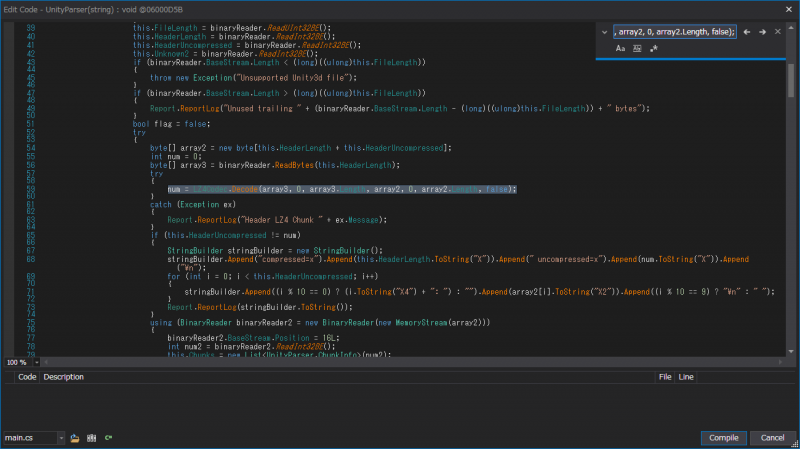The image size is (800, 449).
Task: Sort errors by Code column header
Action: point(27,377)
